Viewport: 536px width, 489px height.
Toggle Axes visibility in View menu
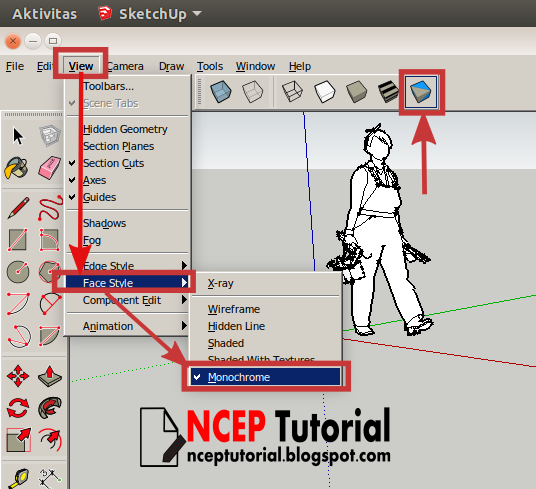127,180
